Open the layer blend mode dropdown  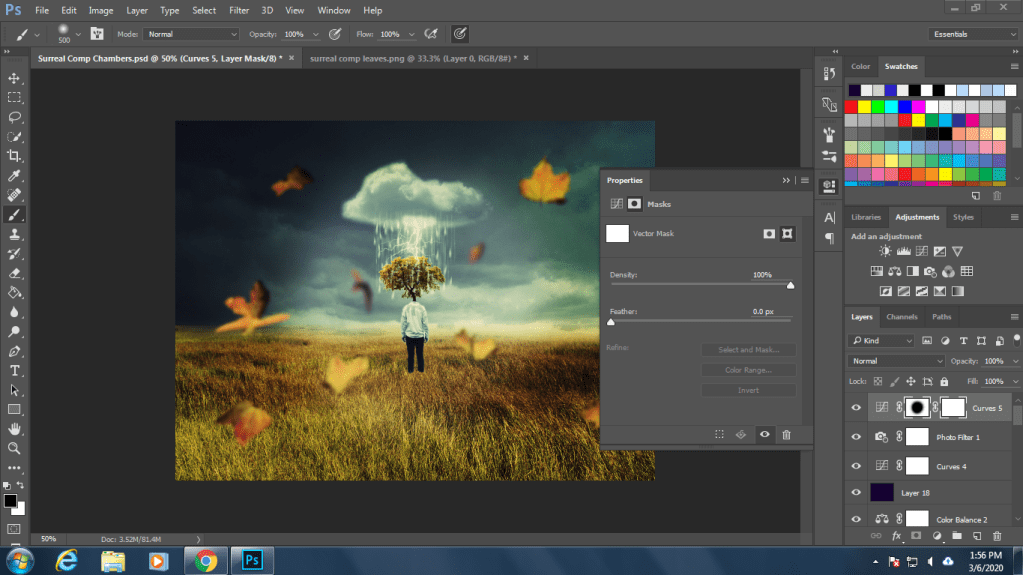pyautogui.click(x=896, y=361)
